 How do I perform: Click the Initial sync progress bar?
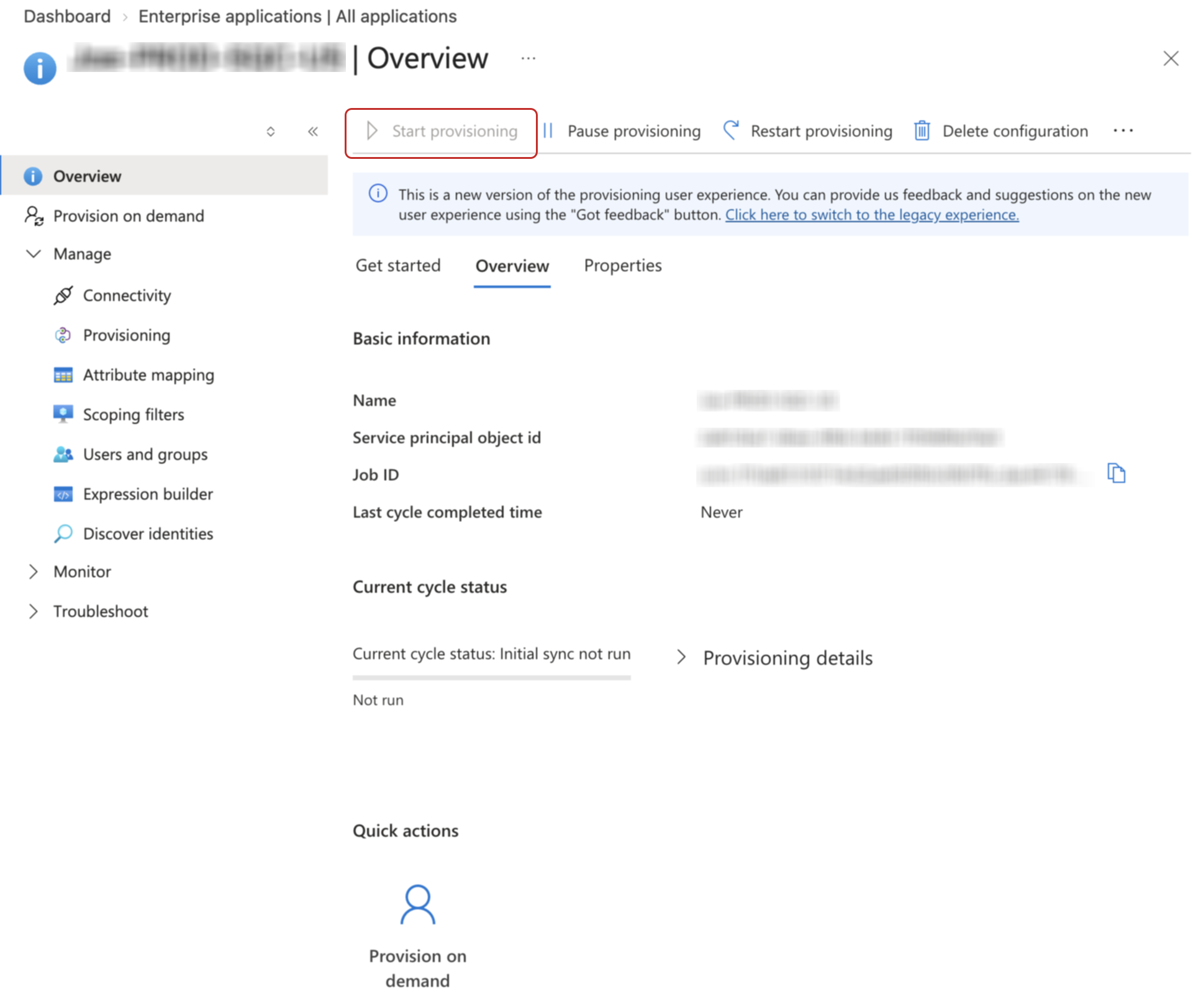(x=492, y=678)
